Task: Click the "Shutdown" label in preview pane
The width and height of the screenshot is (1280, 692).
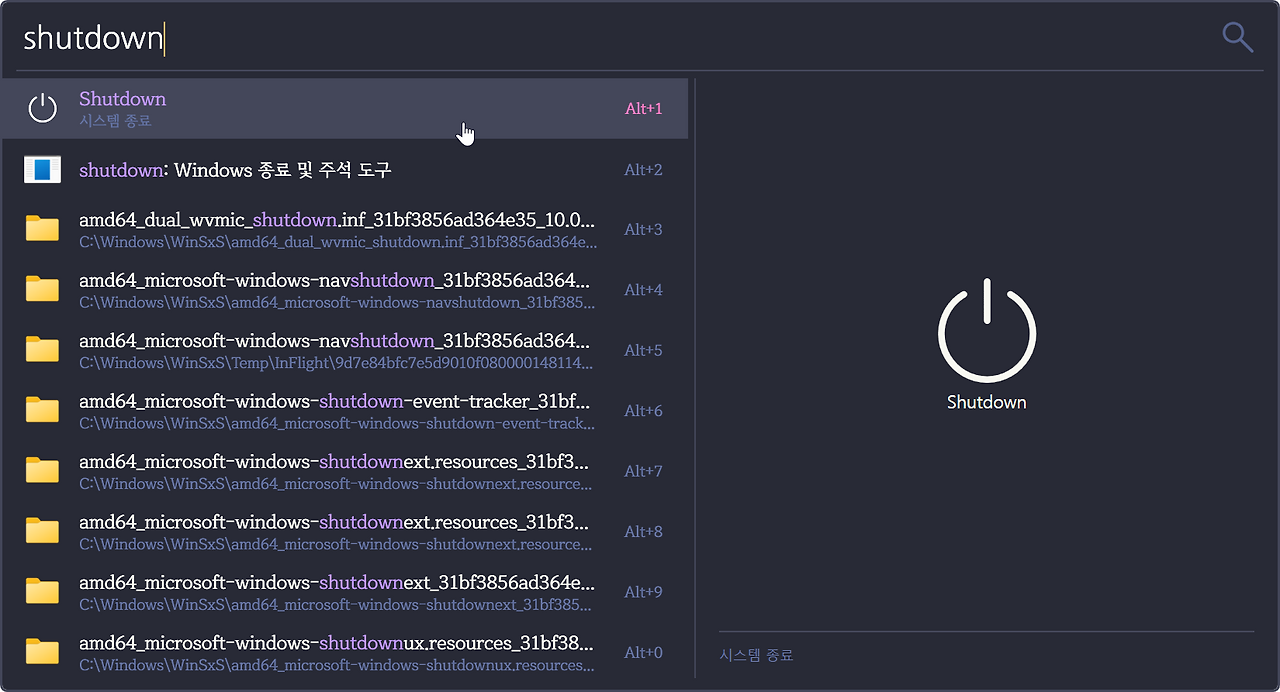Action: click(986, 402)
